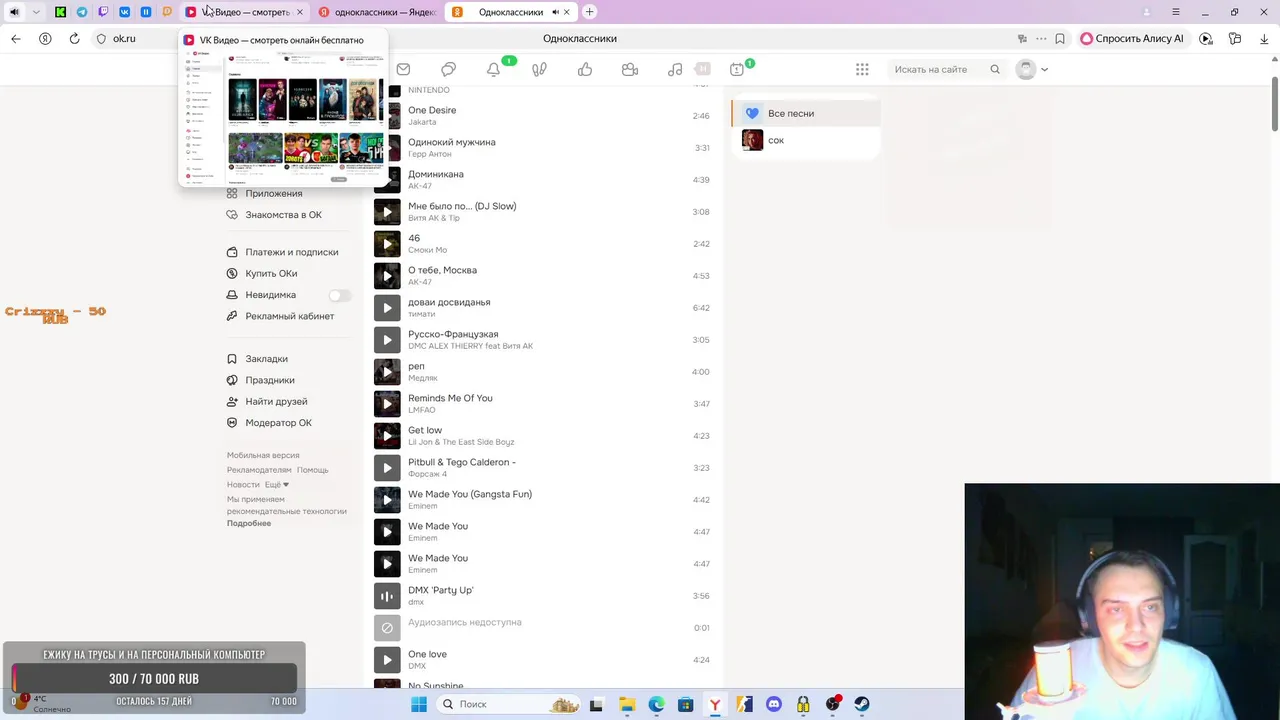The height and width of the screenshot is (720, 1280).
Task: Expand the 'Ещё' footer dropdown
Action: (276, 484)
